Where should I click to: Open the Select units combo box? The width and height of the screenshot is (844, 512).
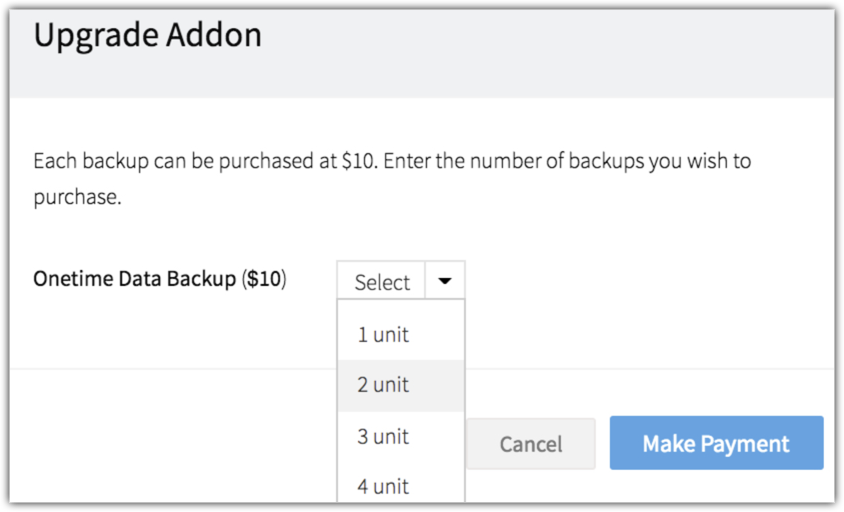coord(400,282)
